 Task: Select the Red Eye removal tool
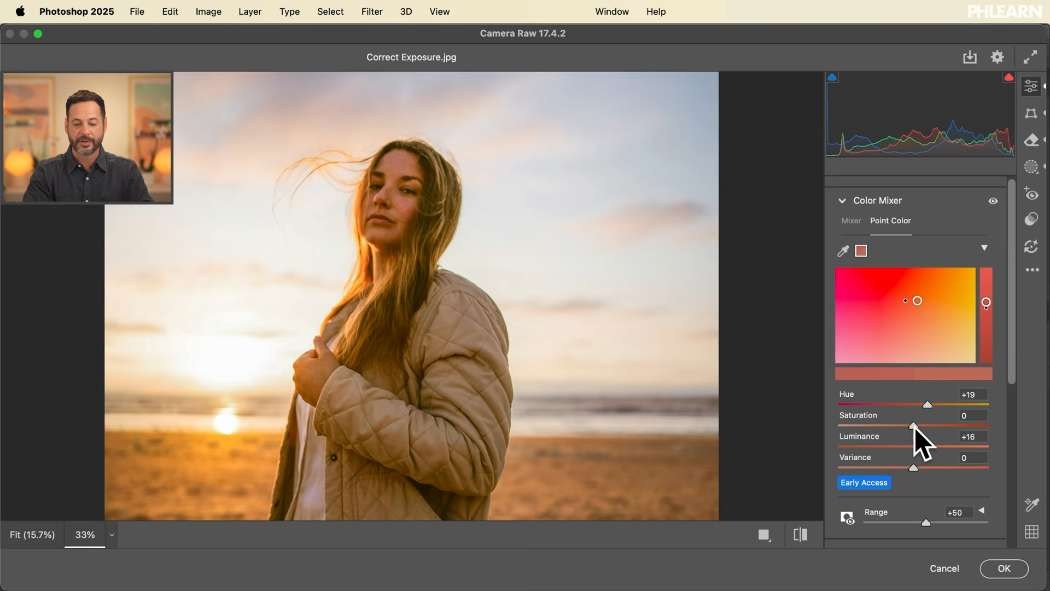[1031, 193]
